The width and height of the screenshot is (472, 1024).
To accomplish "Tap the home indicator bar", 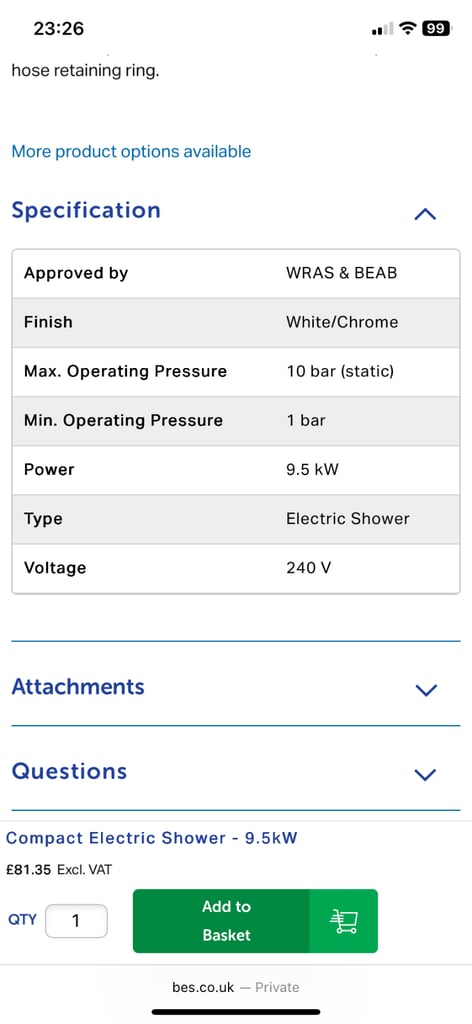I will pyautogui.click(x=236, y=1012).
